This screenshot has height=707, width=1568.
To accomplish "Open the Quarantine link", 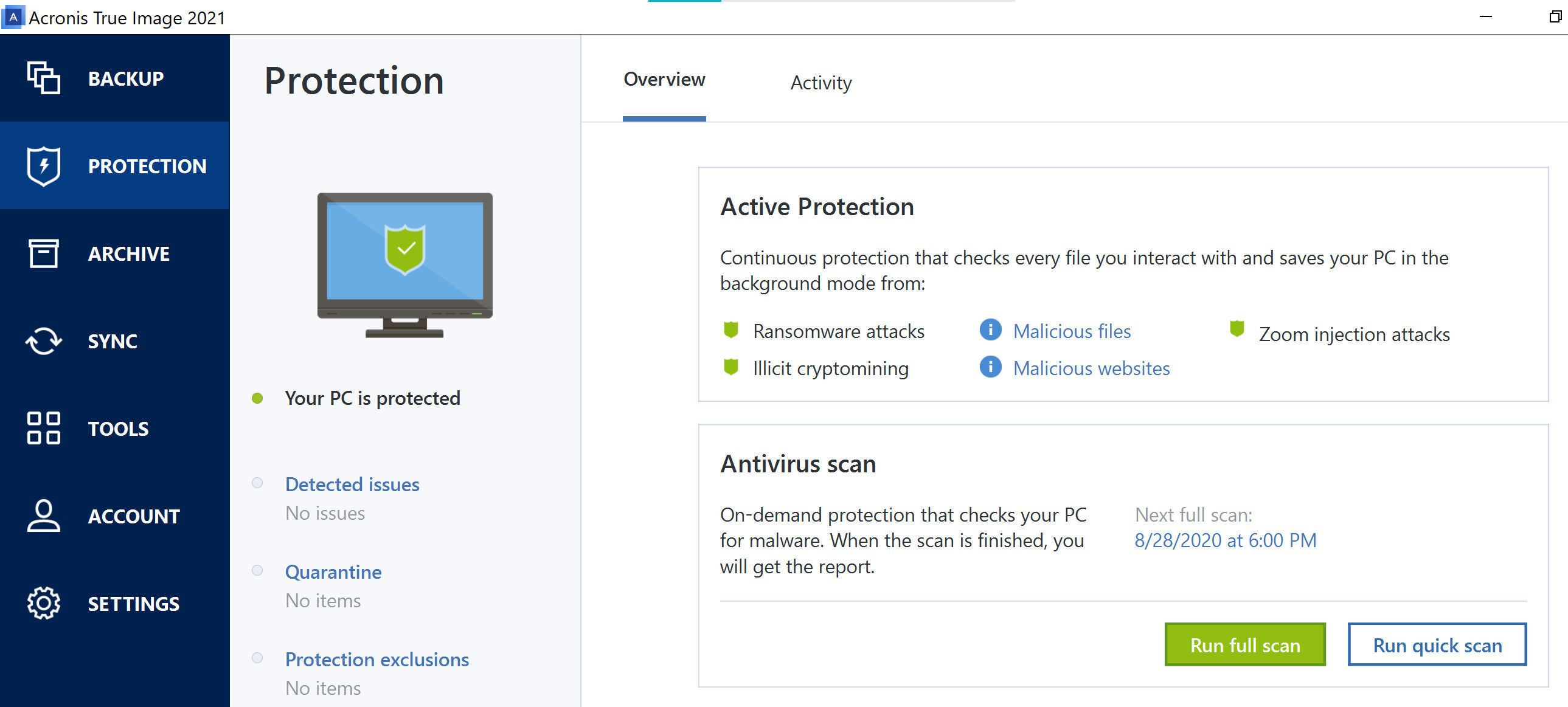I will click(333, 572).
